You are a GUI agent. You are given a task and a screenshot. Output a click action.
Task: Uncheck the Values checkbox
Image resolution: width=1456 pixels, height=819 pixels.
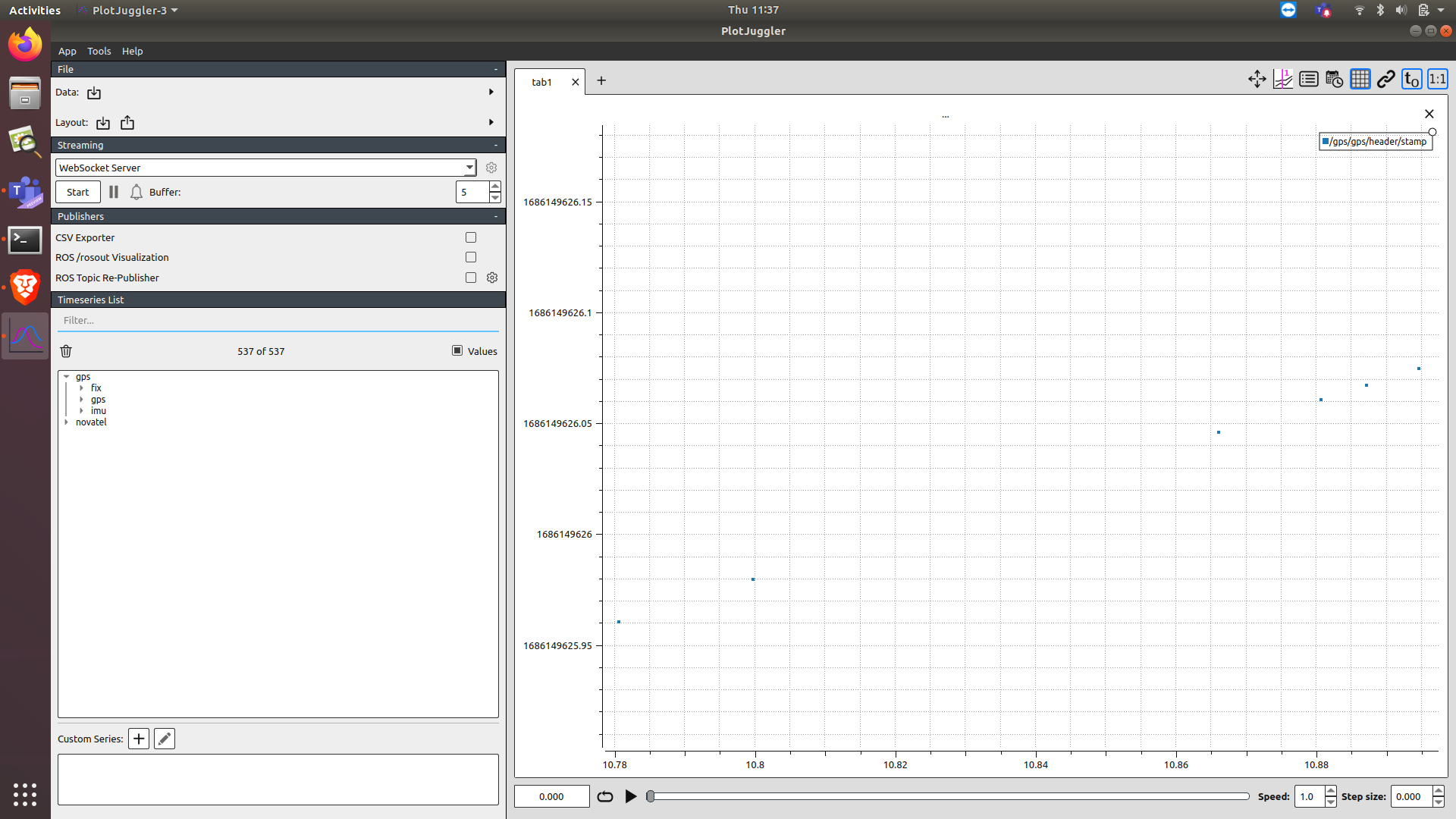pos(457,350)
